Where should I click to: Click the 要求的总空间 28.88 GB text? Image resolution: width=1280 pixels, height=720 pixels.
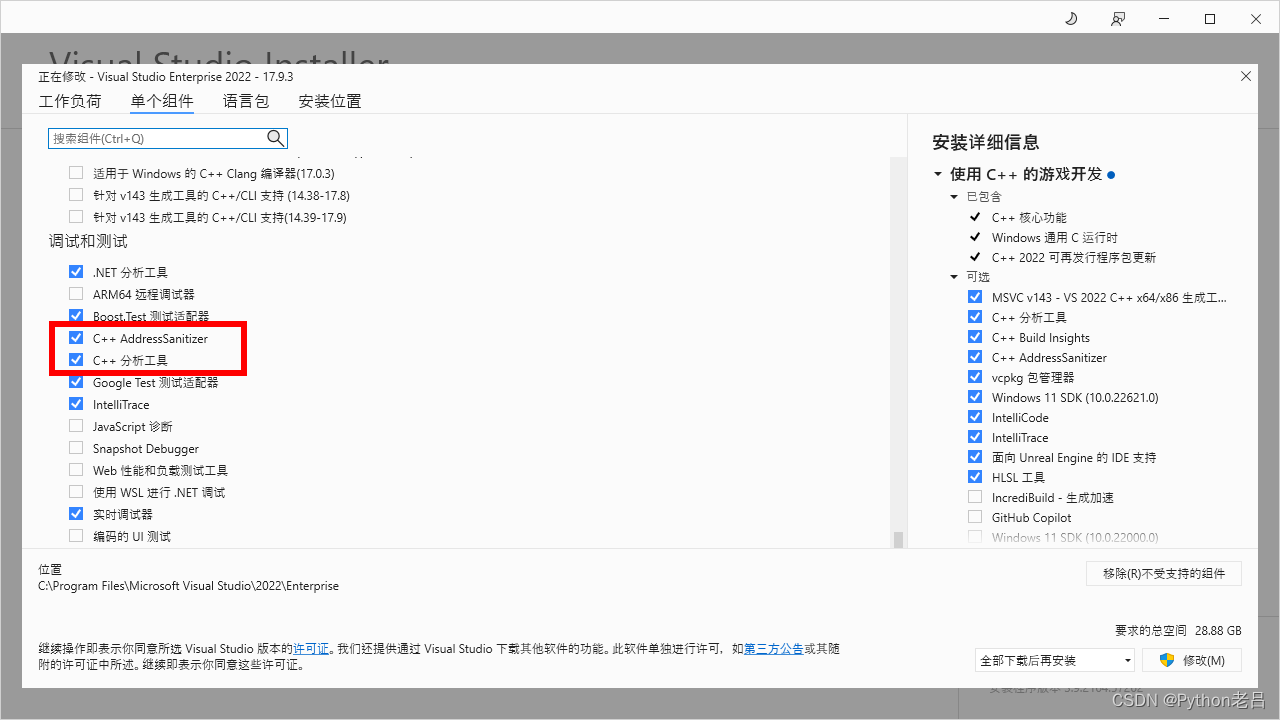(1178, 631)
